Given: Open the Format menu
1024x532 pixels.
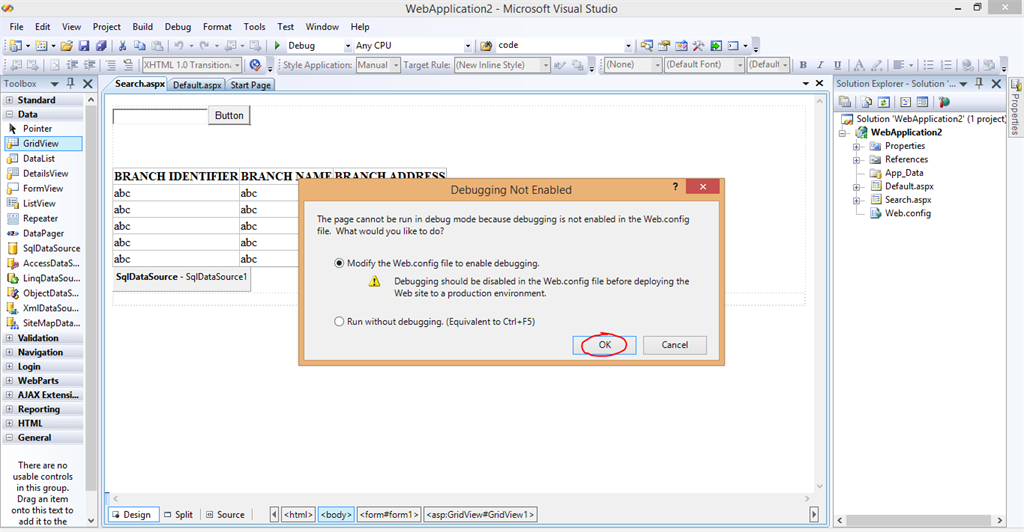Looking at the screenshot, I should [x=217, y=27].
